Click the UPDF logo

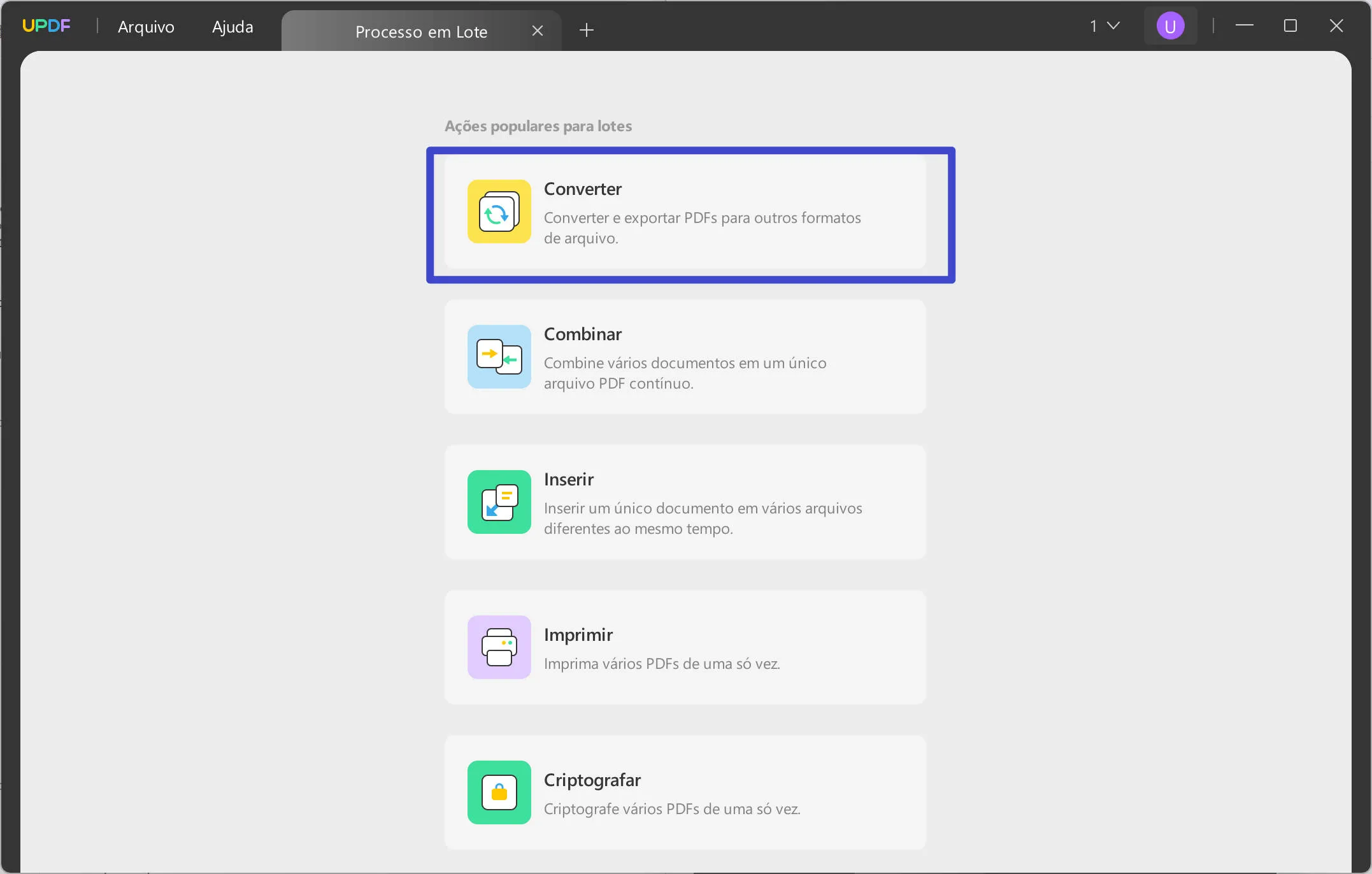(x=46, y=25)
